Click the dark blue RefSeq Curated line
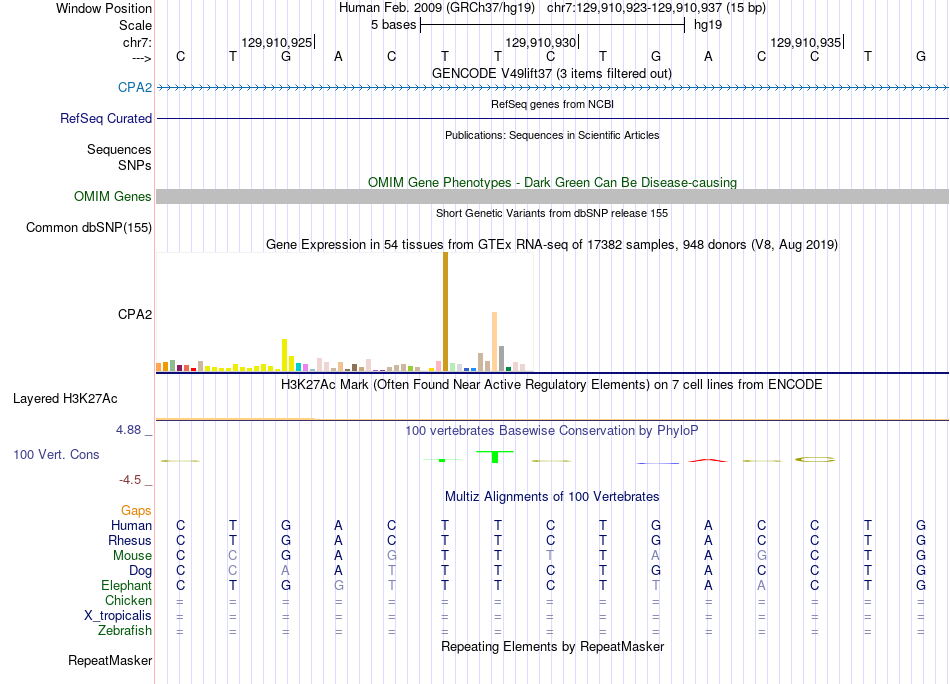This screenshot has width=950, height=684. click(x=552, y=118)
